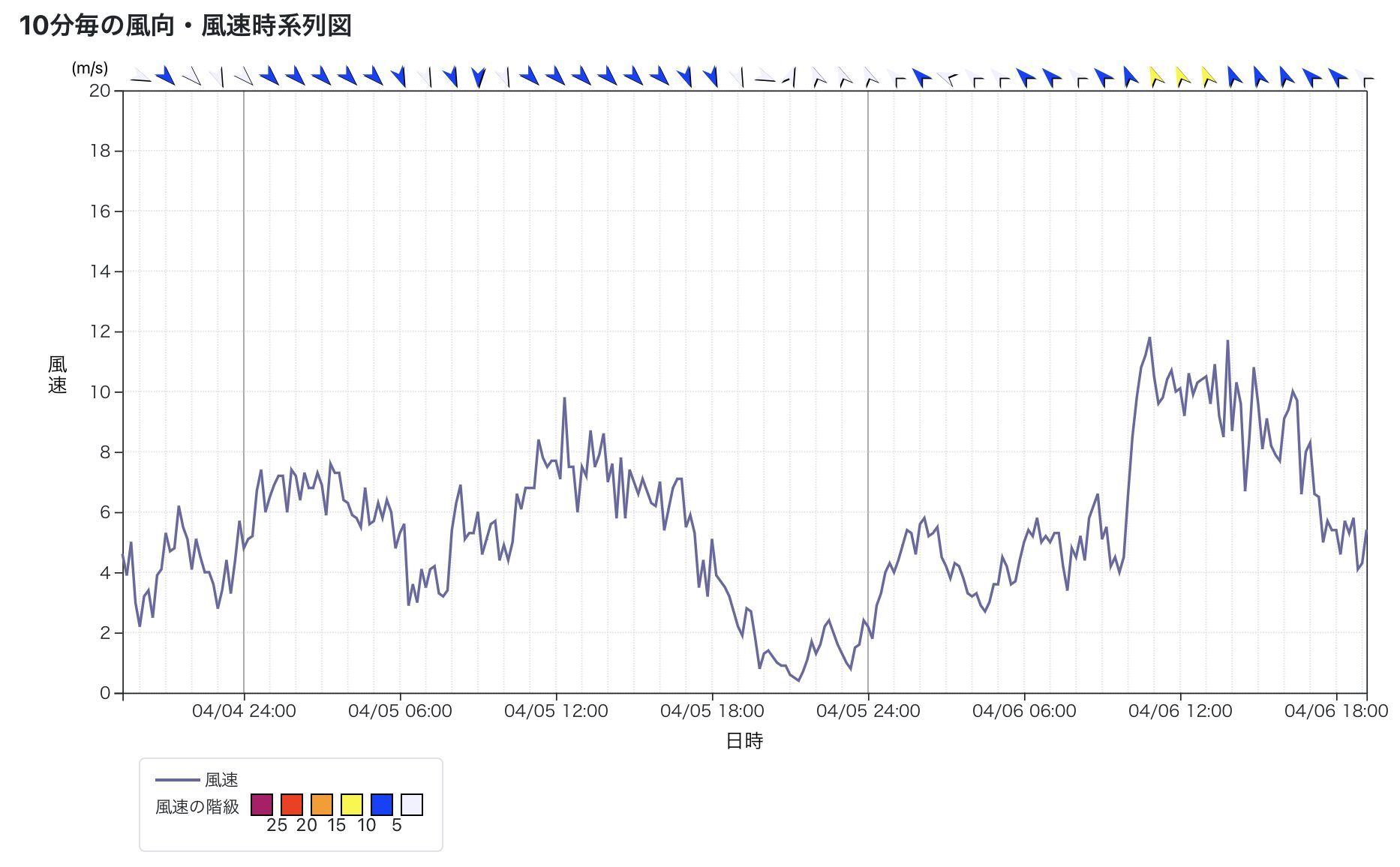Click the purple wind class swatch for 25

262,805
